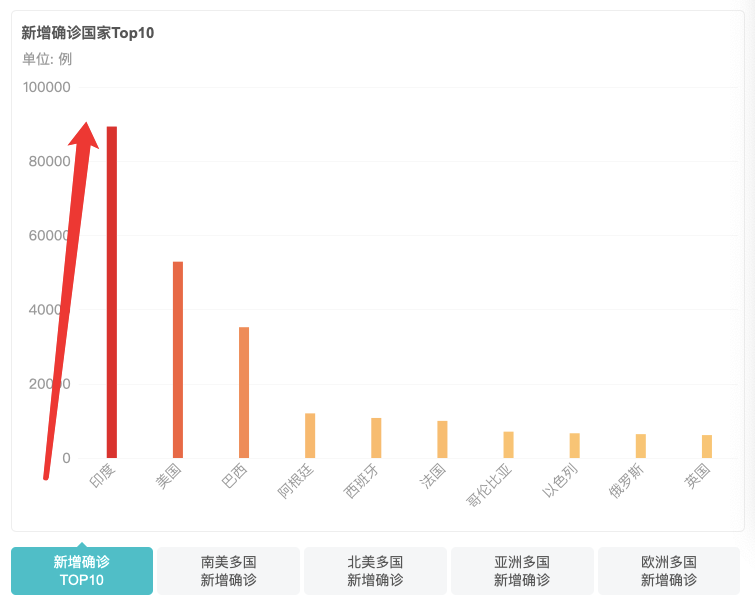
Task: View 欧洲多国 新增确诊 tab
Action: coord(669,571)
